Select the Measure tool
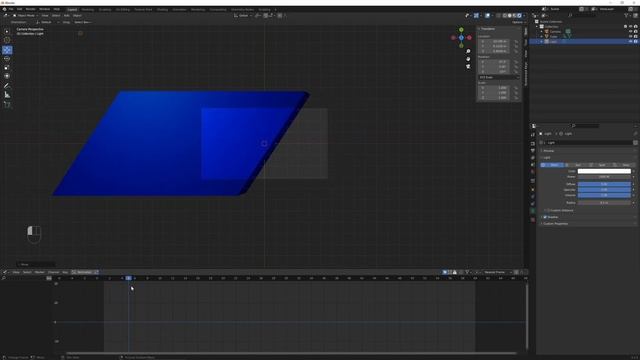This screenshot has height=360, width=640. click(7, 95)
